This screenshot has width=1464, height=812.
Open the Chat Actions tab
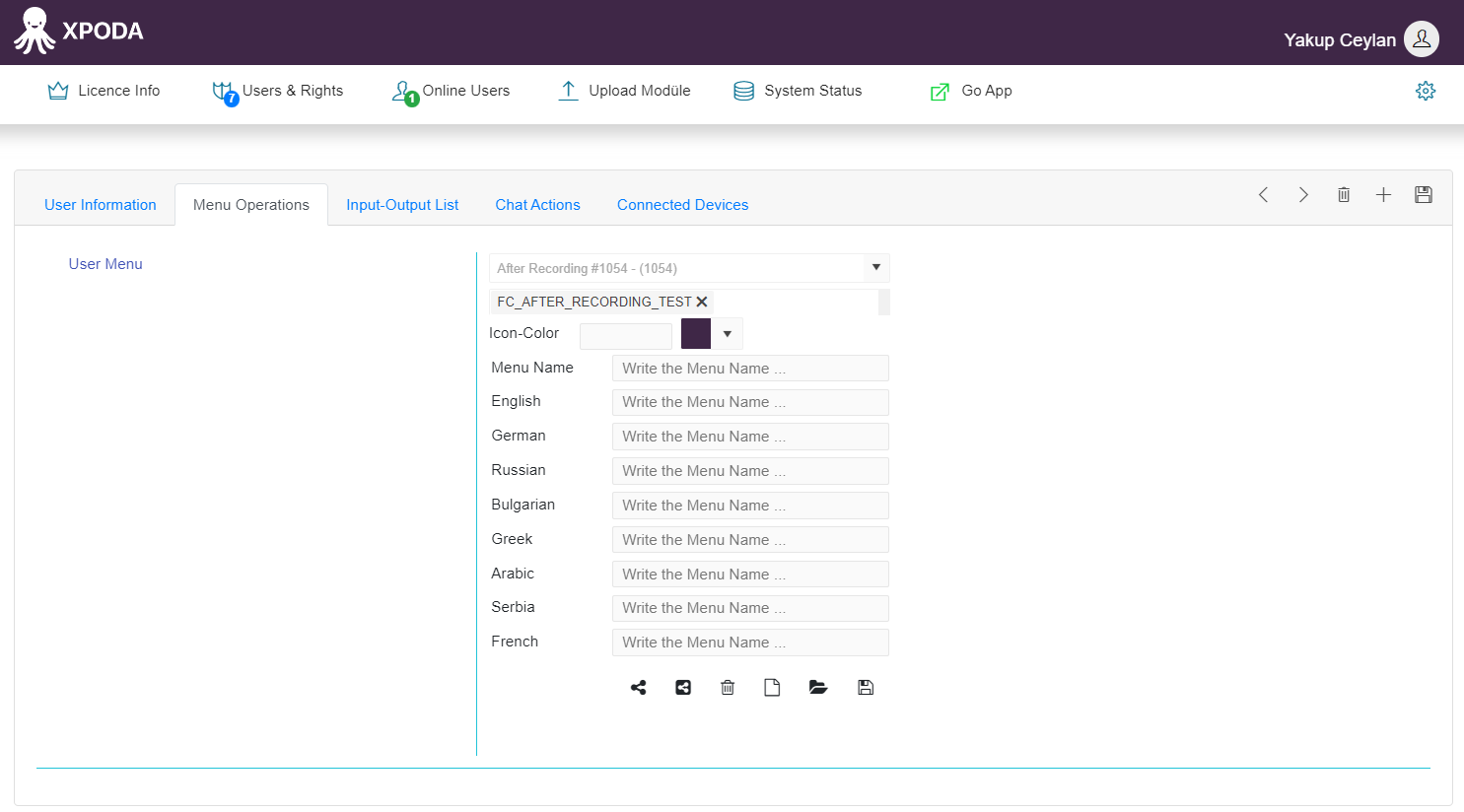(537, 205)
